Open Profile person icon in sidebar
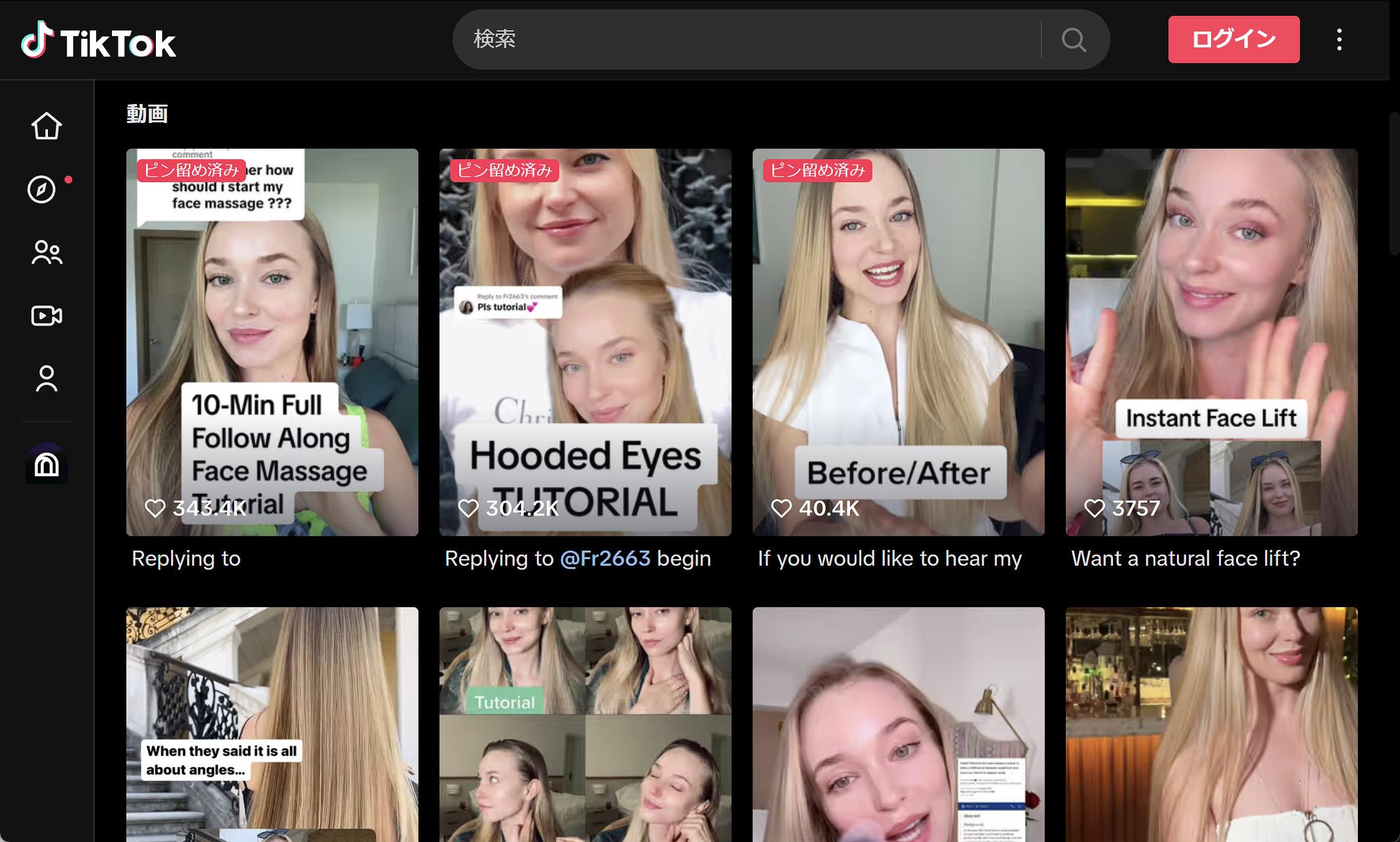Viewport: 1400px width, 842px height. (47, 379)
